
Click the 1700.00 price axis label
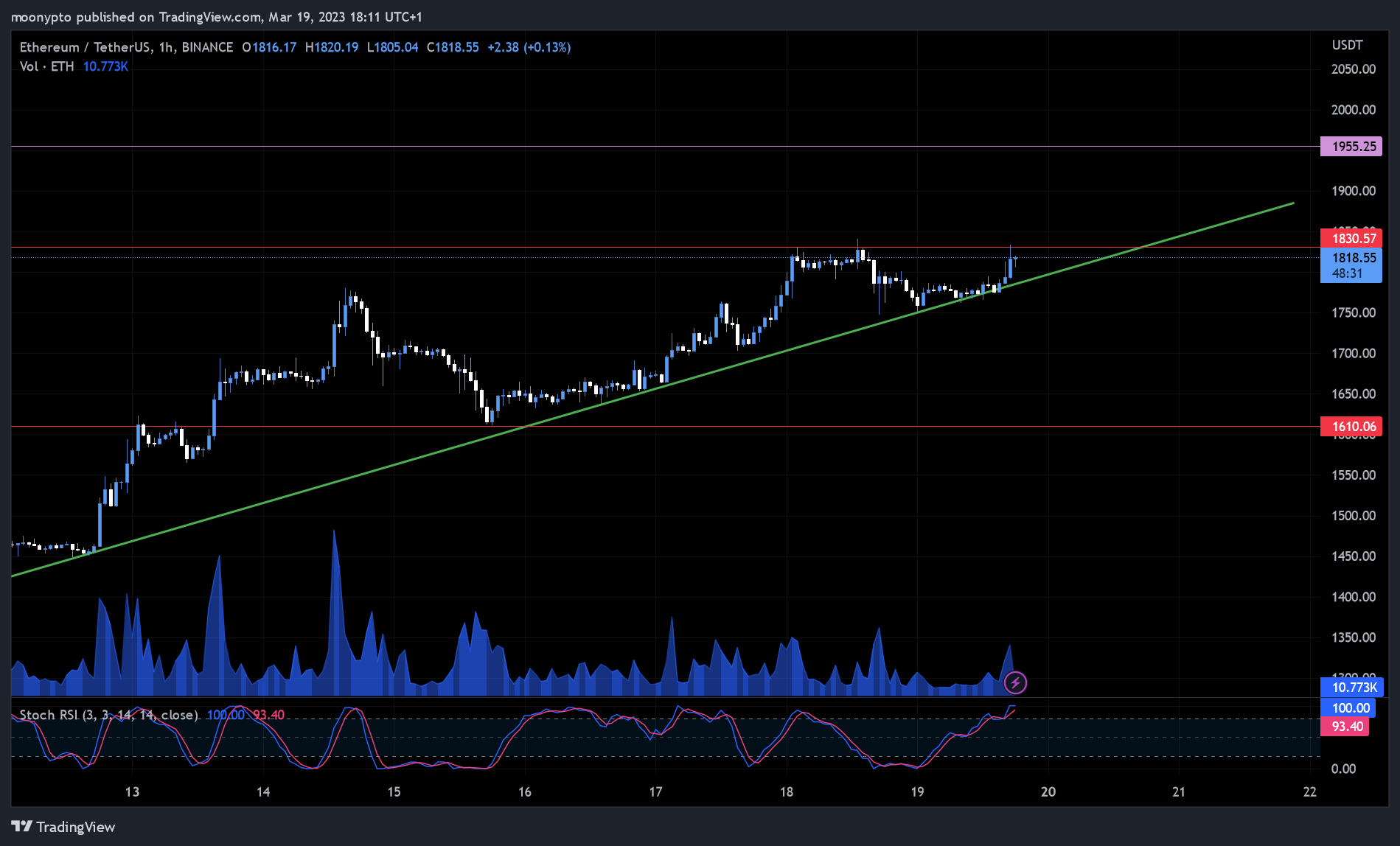pyautogui.click(x=1353, y=353)
